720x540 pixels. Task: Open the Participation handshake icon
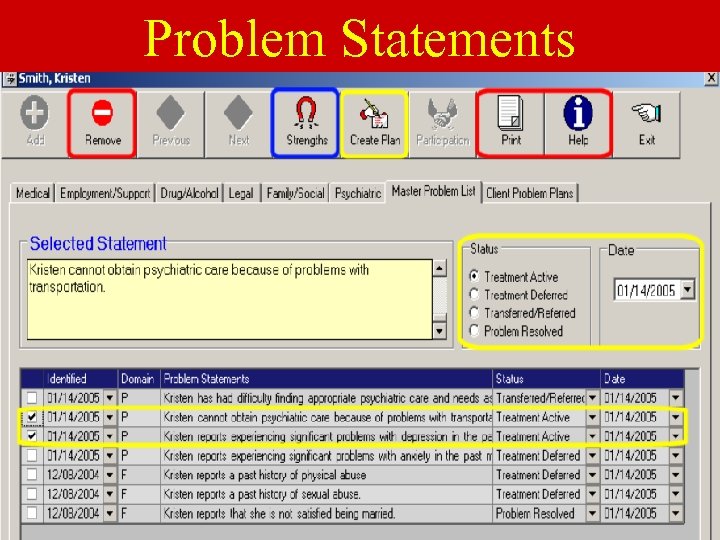pyautogui.click(x=442, y=113)
